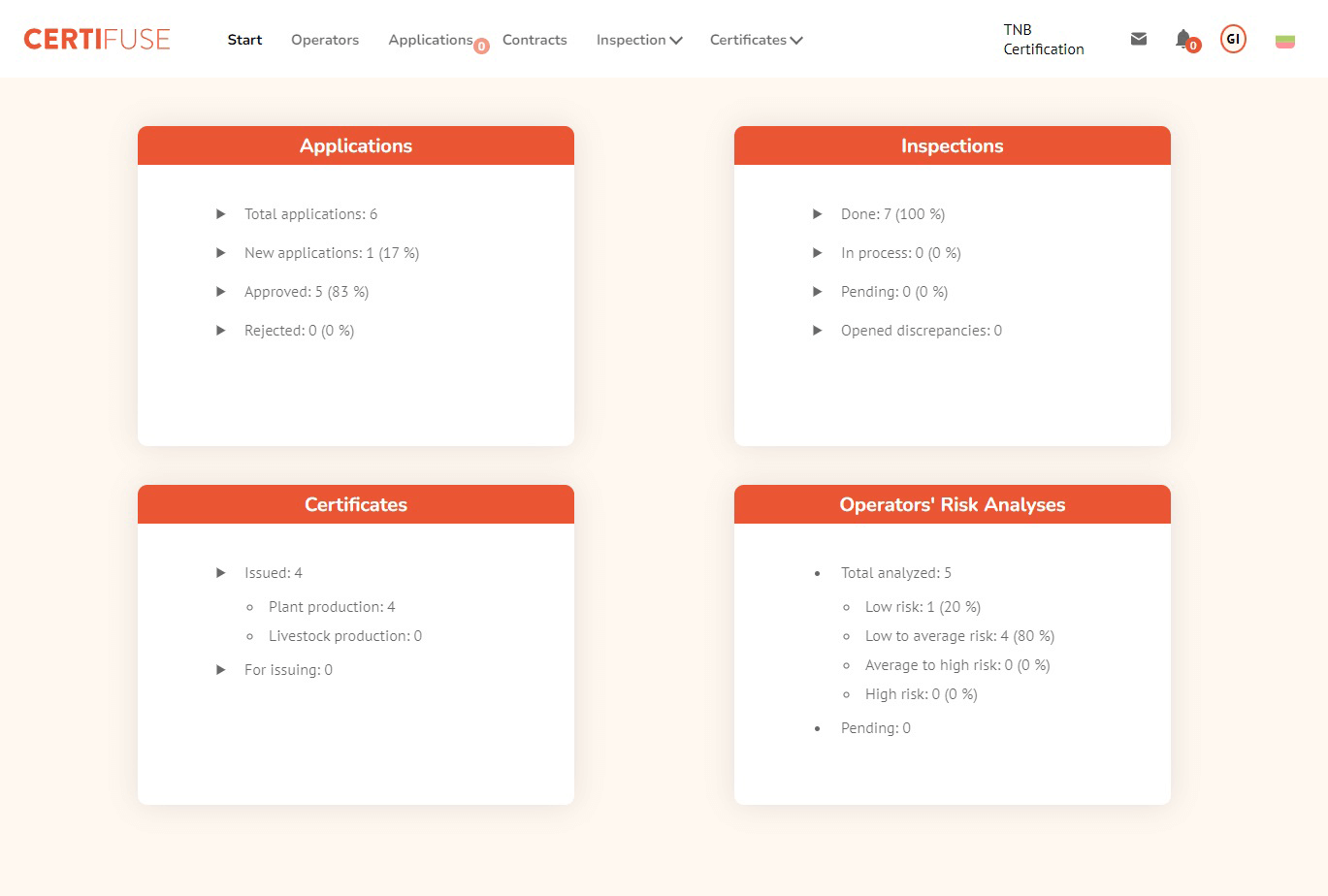Click the TNB Certification organization label
The height and width of the screenshot is (896, 1328).
coord(1043,40)
